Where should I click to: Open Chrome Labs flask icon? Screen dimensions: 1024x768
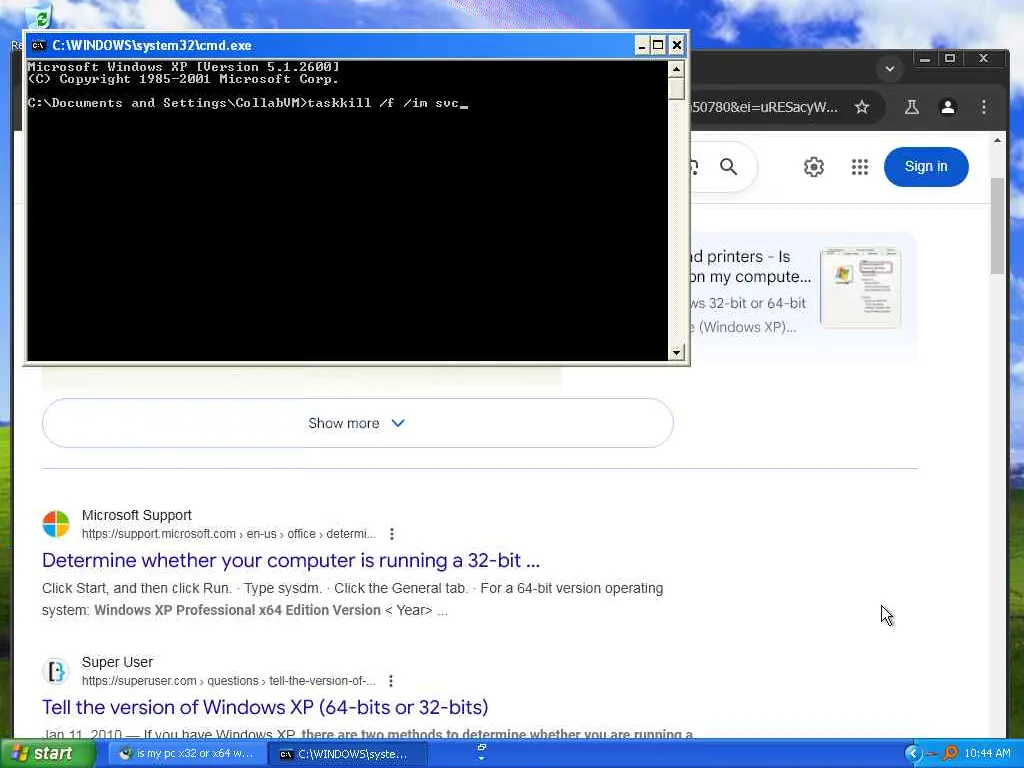point(912,107)
